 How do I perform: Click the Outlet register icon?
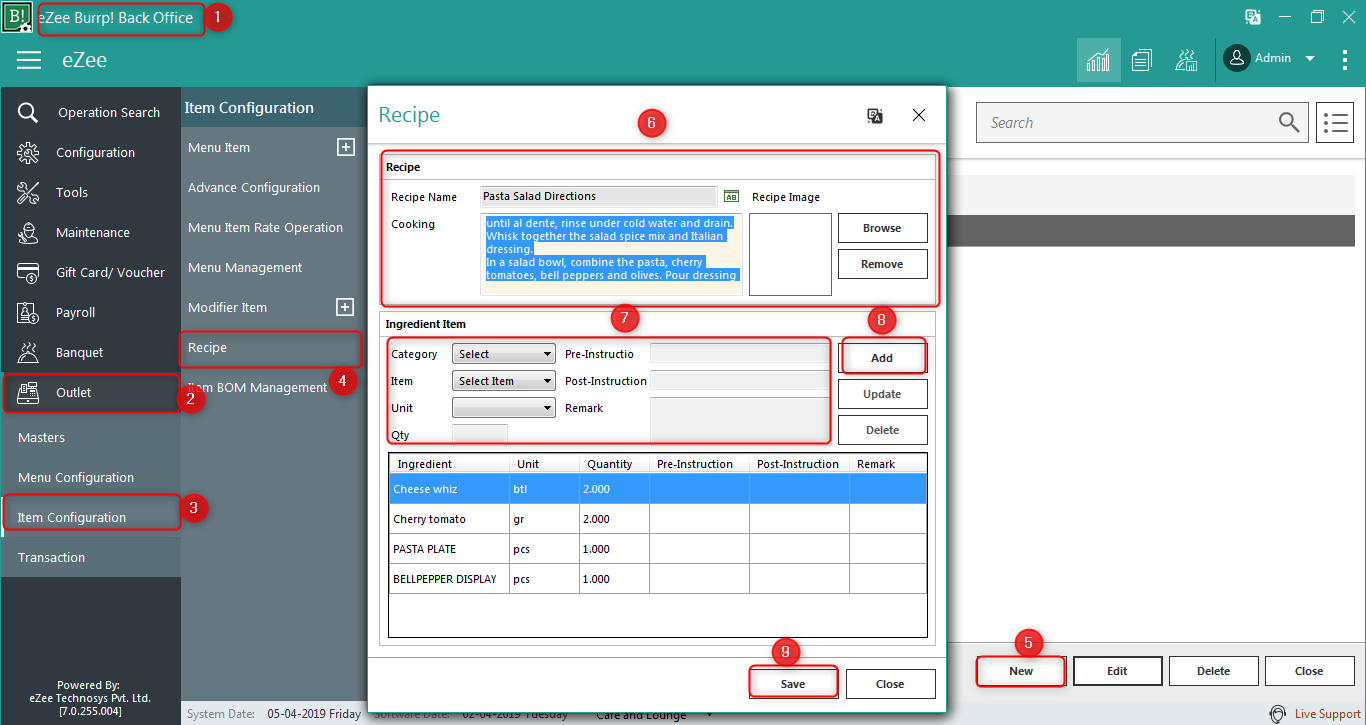pos(28,392)
